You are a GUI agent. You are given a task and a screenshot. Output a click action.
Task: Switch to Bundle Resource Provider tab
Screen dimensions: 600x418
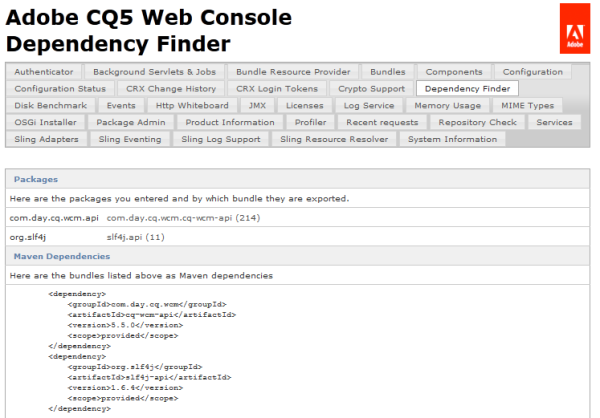(293, 72)
